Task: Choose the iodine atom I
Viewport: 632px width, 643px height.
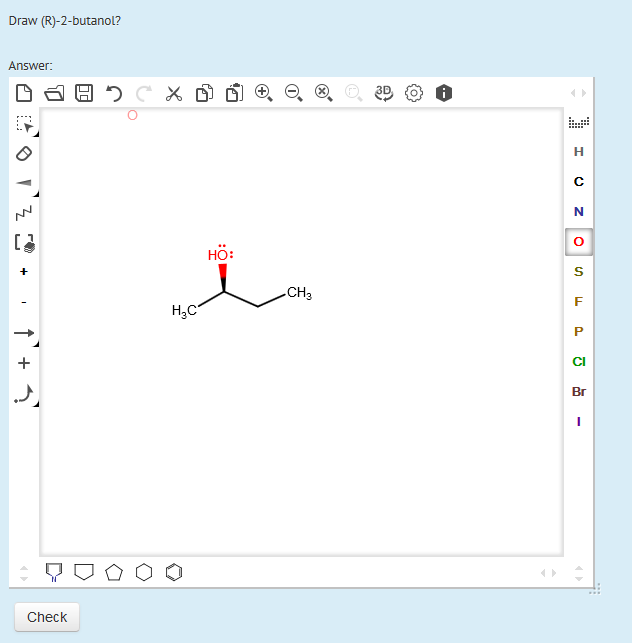Action: point(579,422)
